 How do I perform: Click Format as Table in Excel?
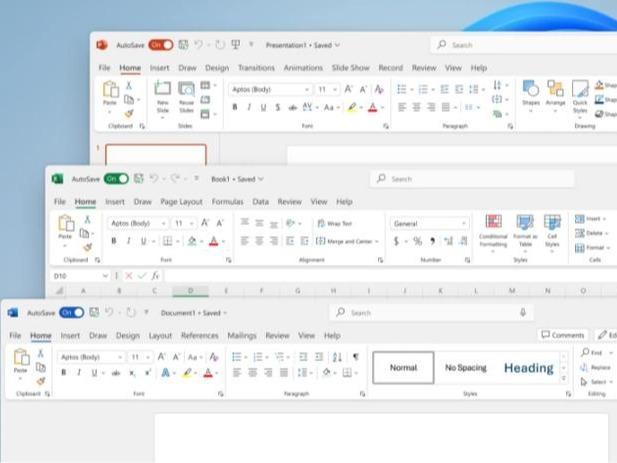pyautogui.click(x=525, y=223)
